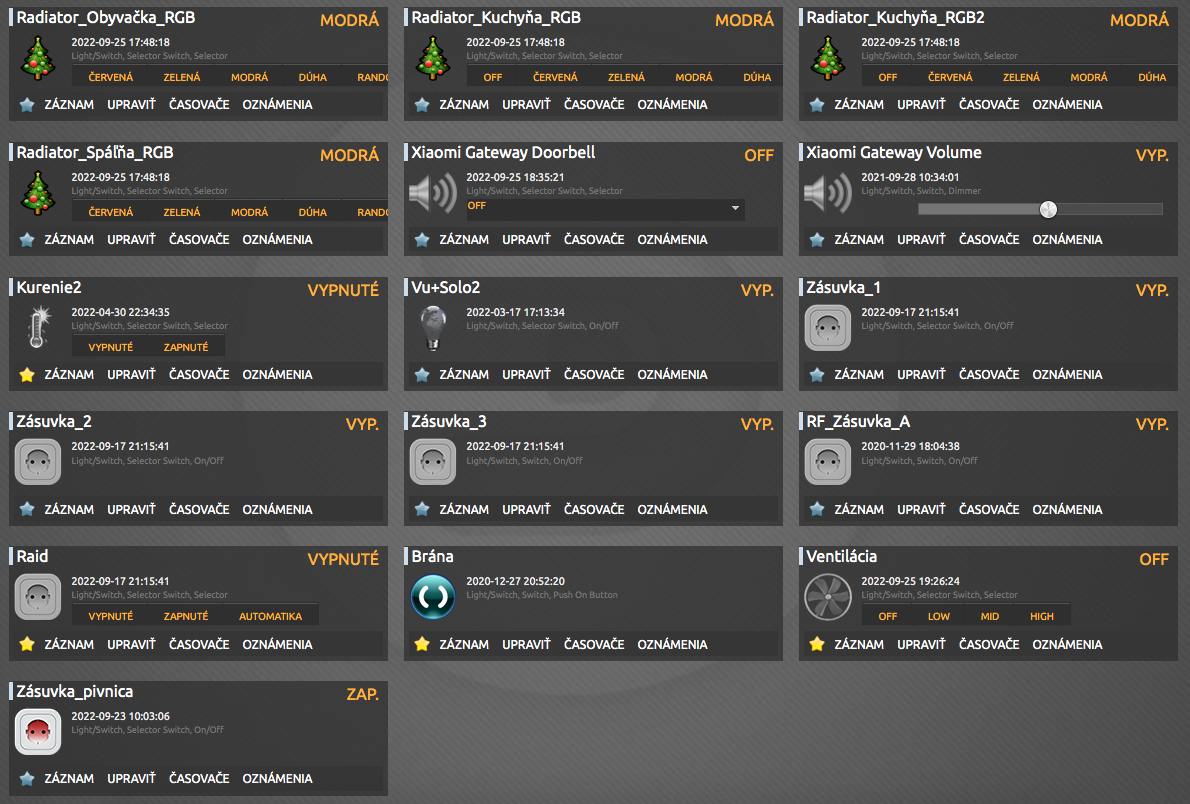Click the Zásuvka_pivnica ZAP. status
The image size is (1190, 804).
tap(363, 694)
